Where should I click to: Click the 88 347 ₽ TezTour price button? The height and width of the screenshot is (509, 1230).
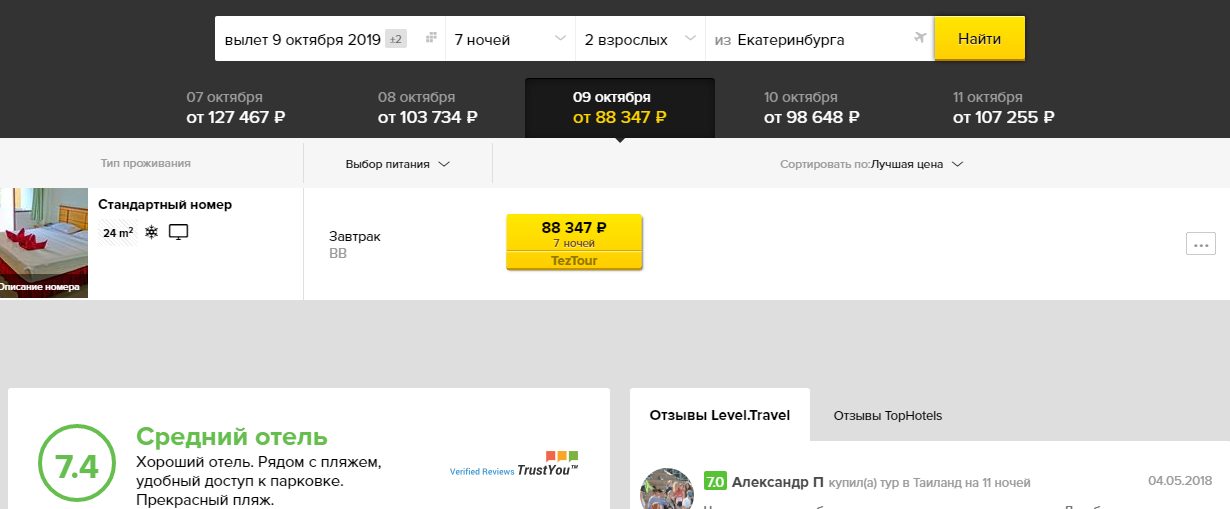(574, 241)
